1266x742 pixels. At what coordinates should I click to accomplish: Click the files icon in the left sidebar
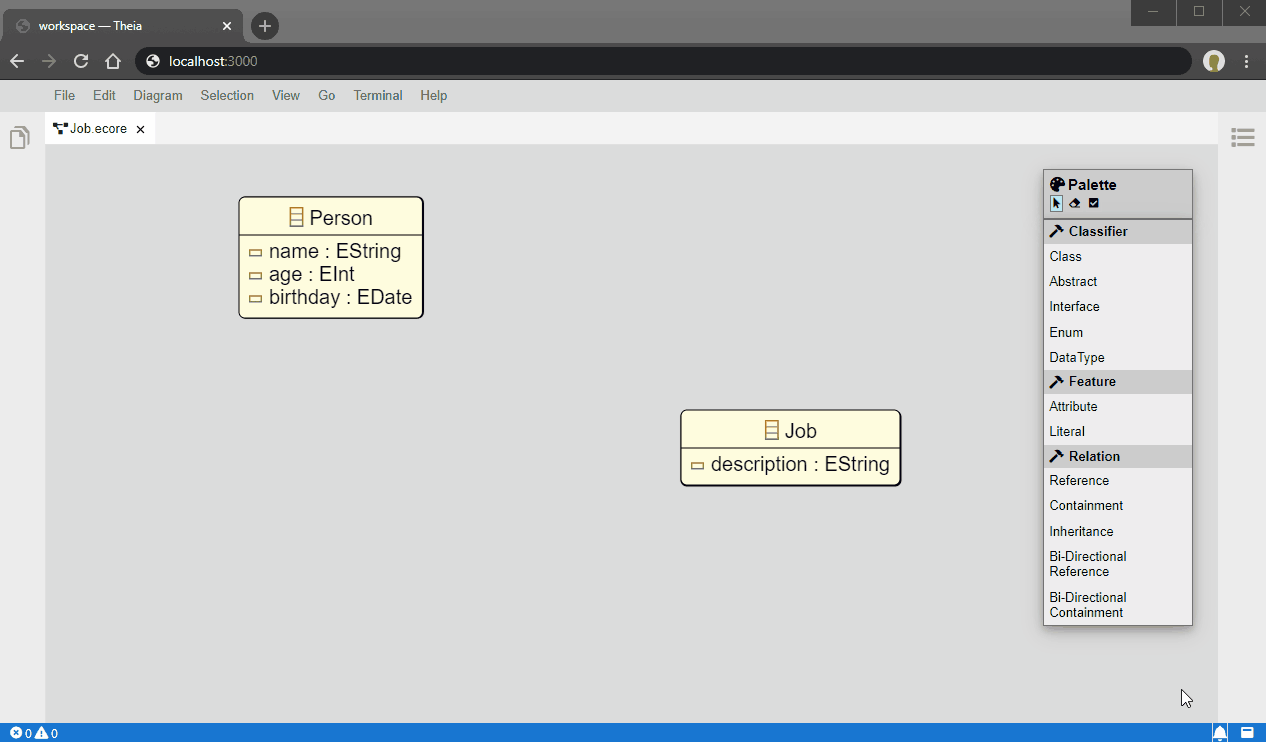coord(19,137)
